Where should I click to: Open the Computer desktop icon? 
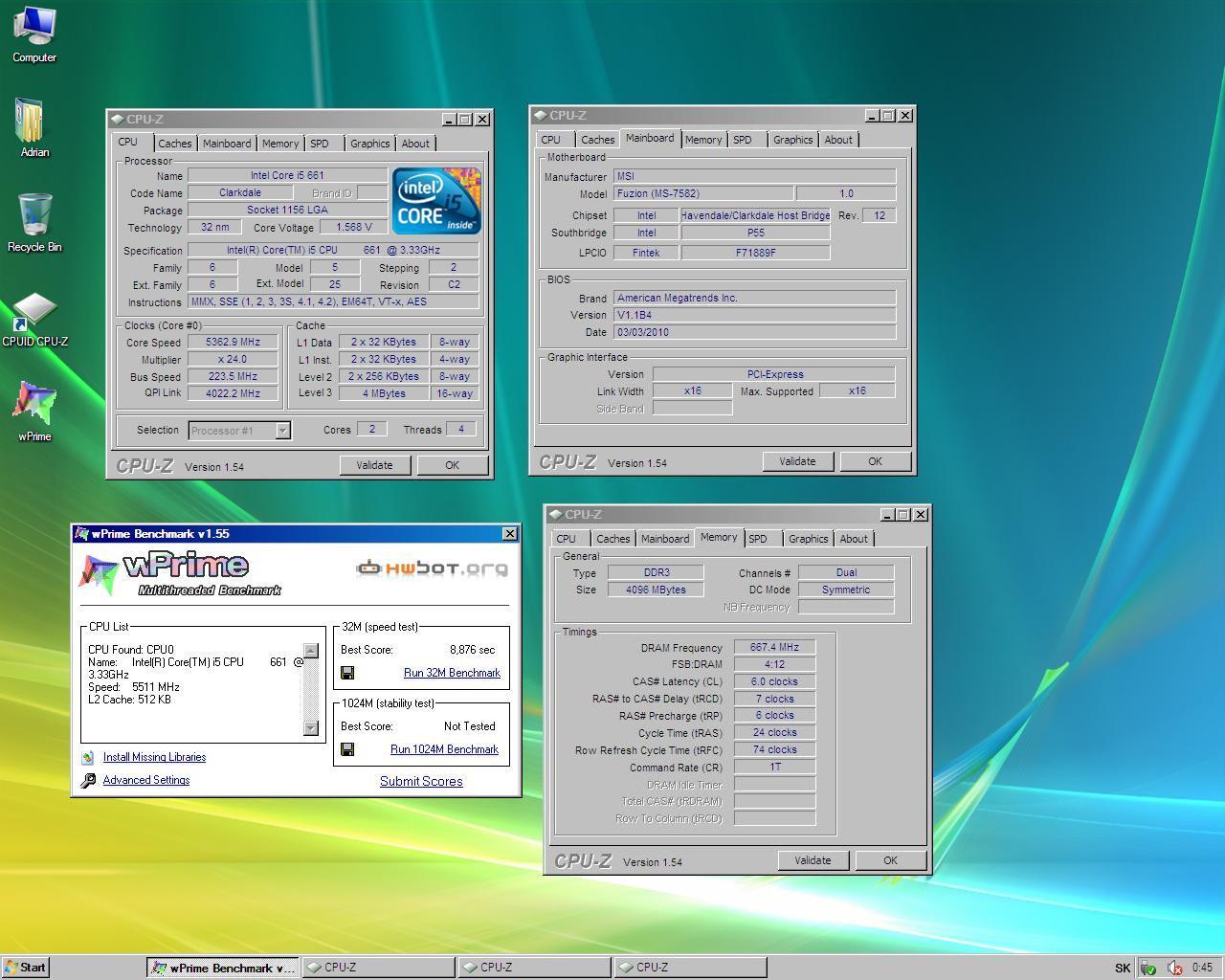34,34
